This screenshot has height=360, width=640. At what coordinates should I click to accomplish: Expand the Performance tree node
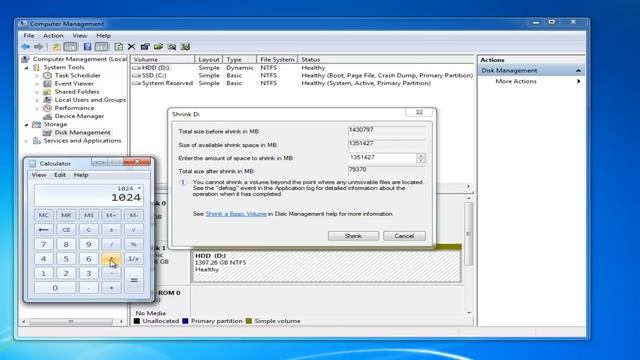[37, 109]
